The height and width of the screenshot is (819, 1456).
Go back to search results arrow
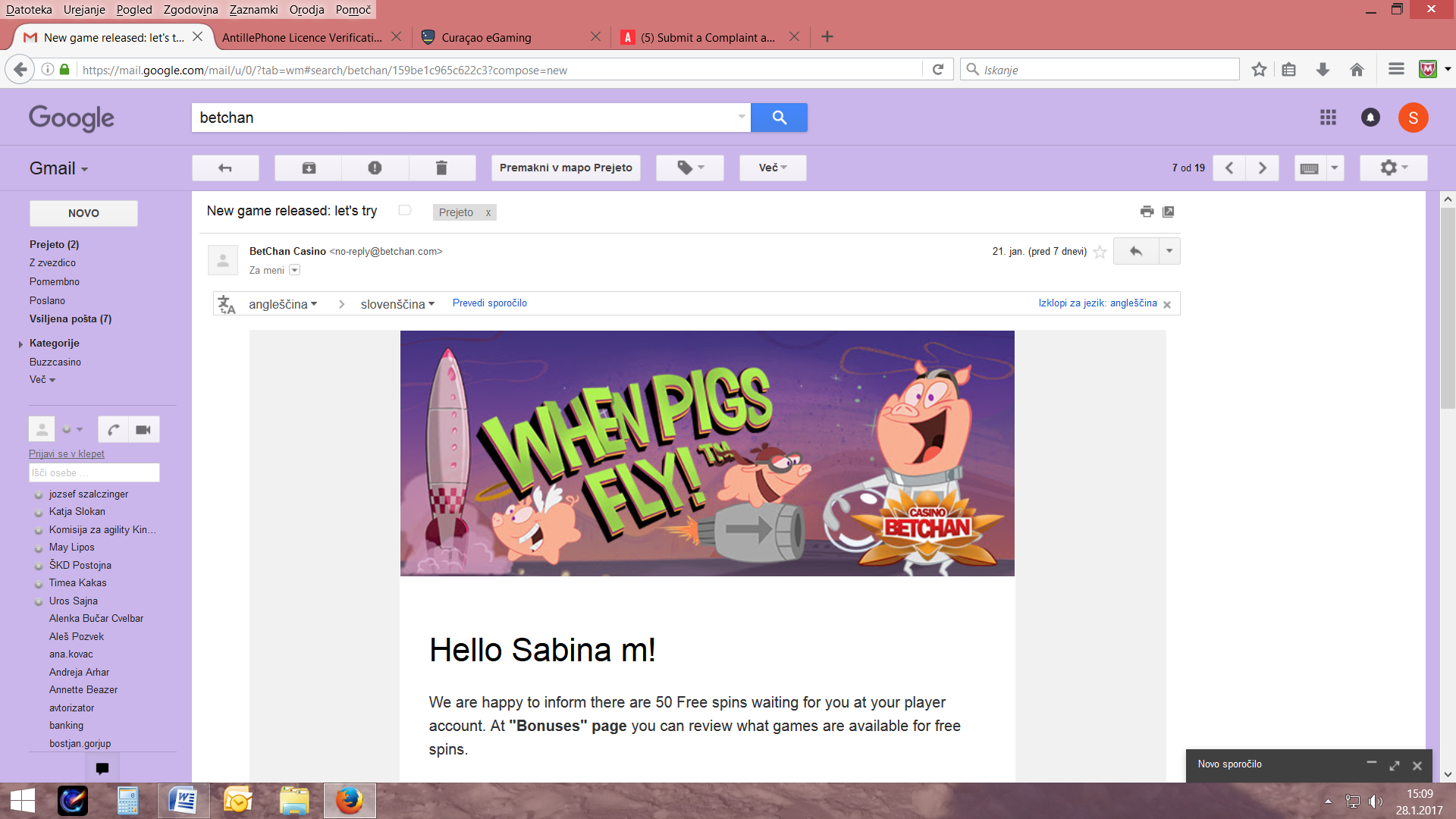pyautogui.click(x=225, y=168)
